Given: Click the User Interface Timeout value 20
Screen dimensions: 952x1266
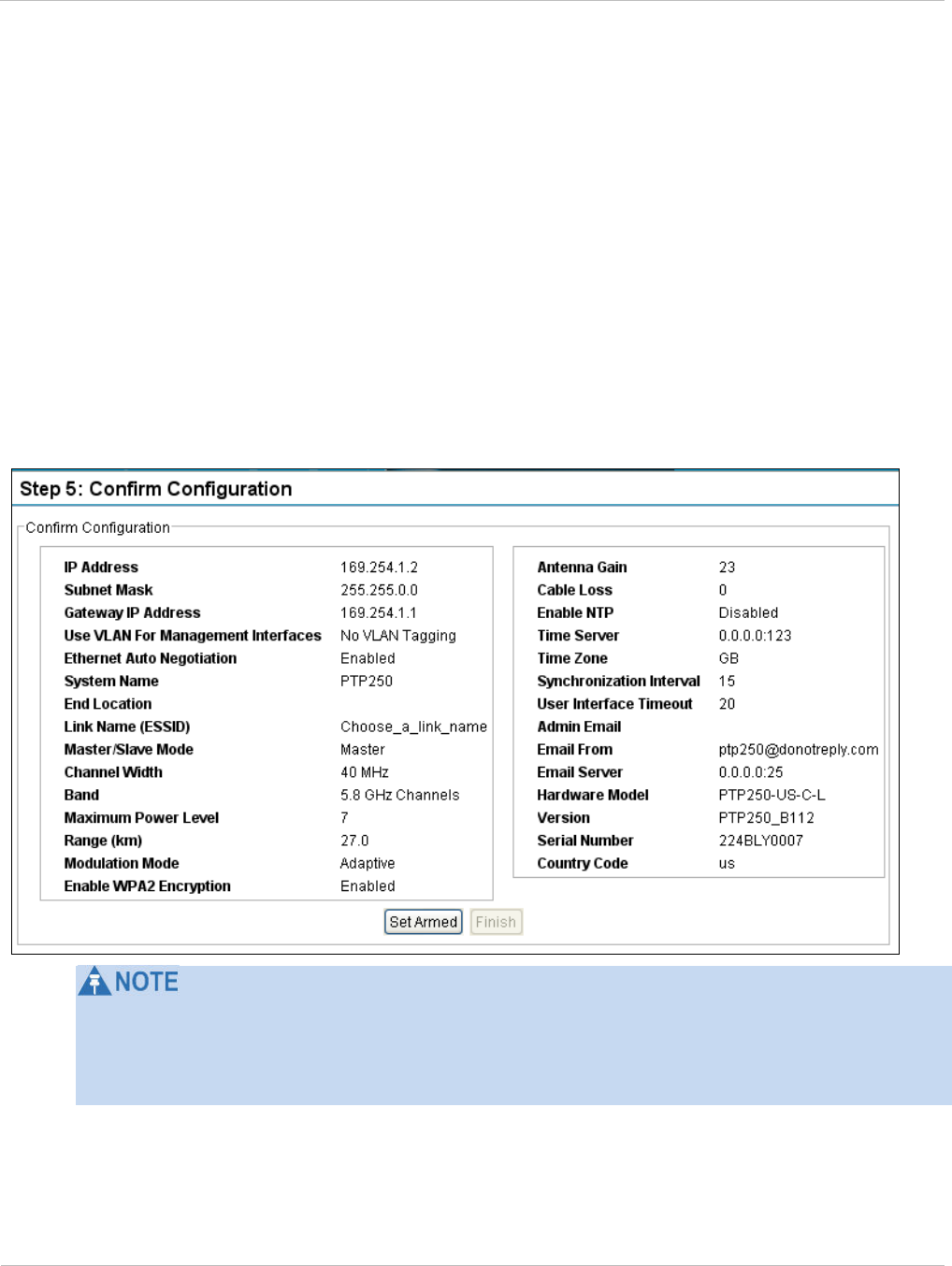Looking at the screenshot, I should (727, 704).
